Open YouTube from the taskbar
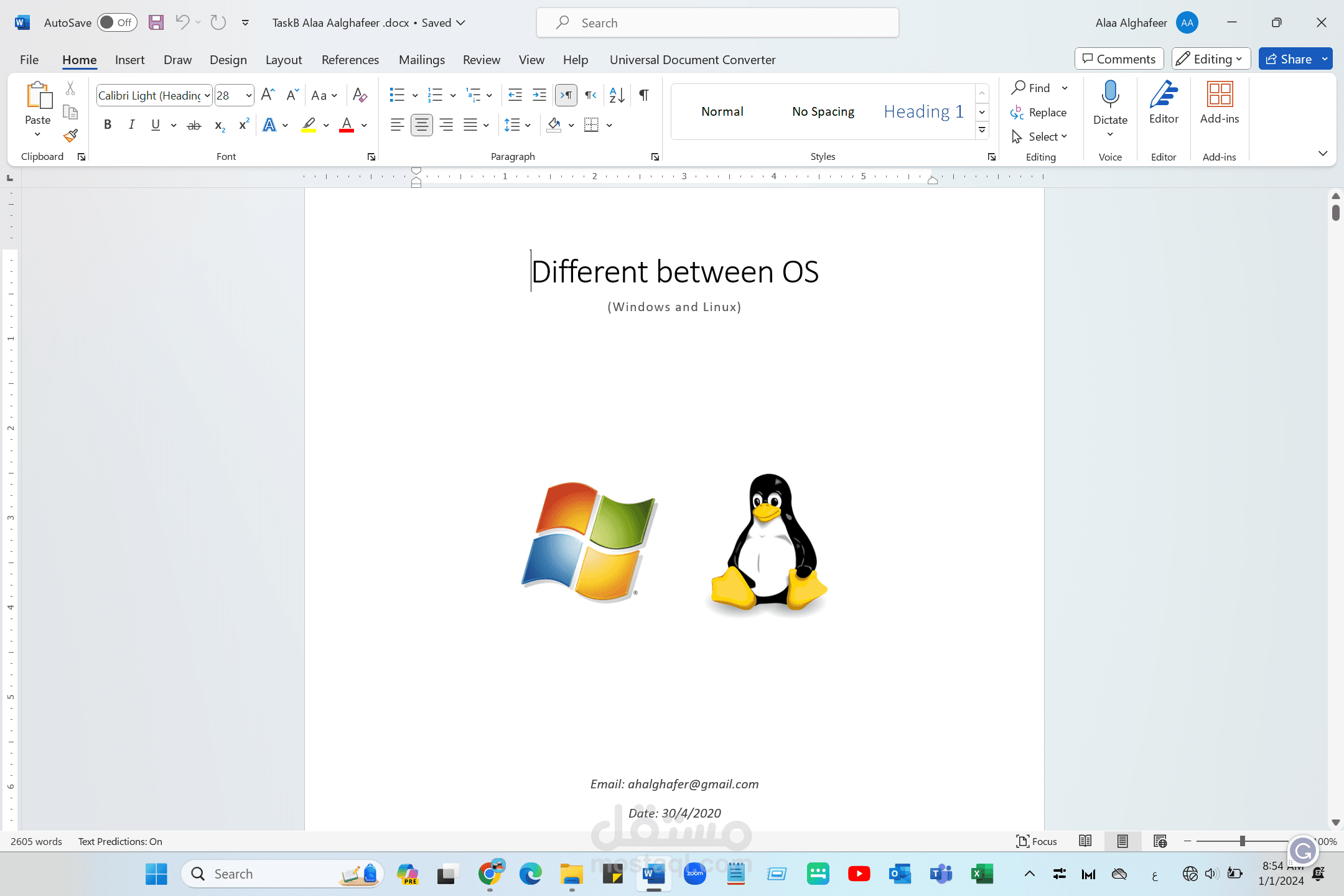The image size is (1344, 896). point(859,874)
